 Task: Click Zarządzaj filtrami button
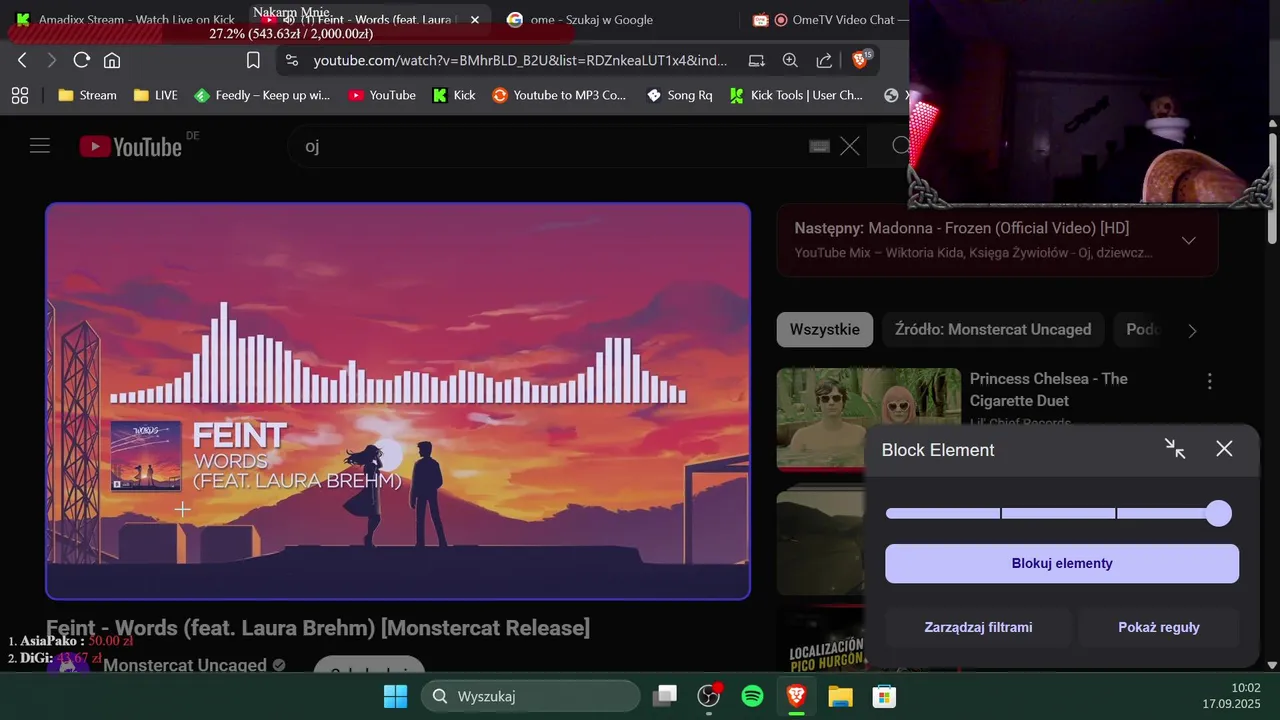(x=978, y=628)
